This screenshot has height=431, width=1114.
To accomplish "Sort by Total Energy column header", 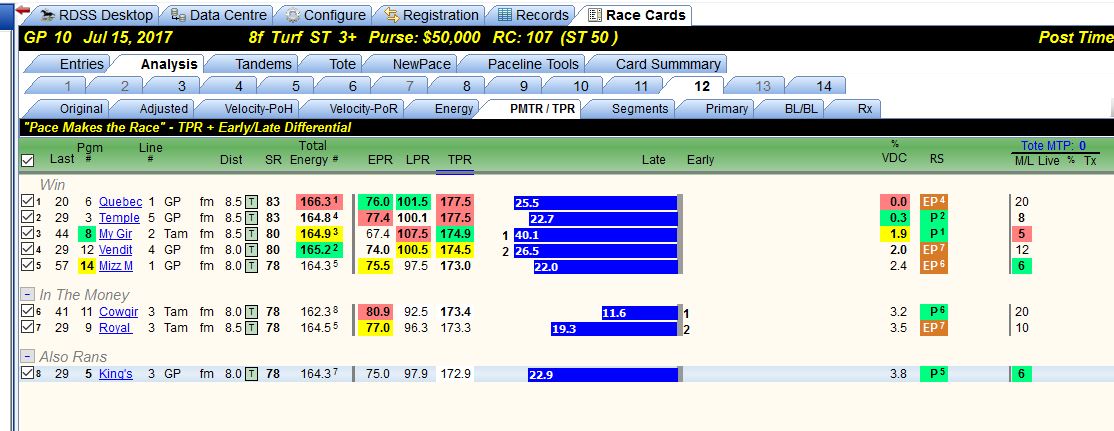I will pos(313,153).
